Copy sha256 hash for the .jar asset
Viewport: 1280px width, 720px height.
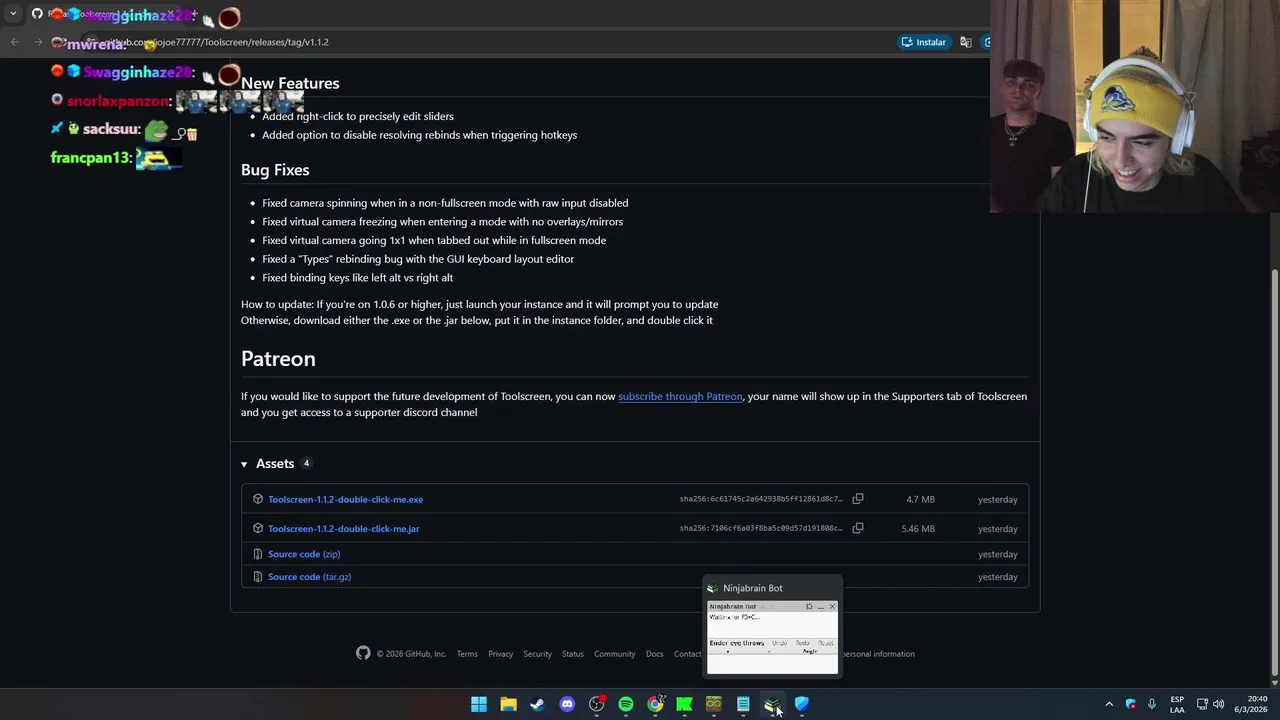[x=858, y=528]
